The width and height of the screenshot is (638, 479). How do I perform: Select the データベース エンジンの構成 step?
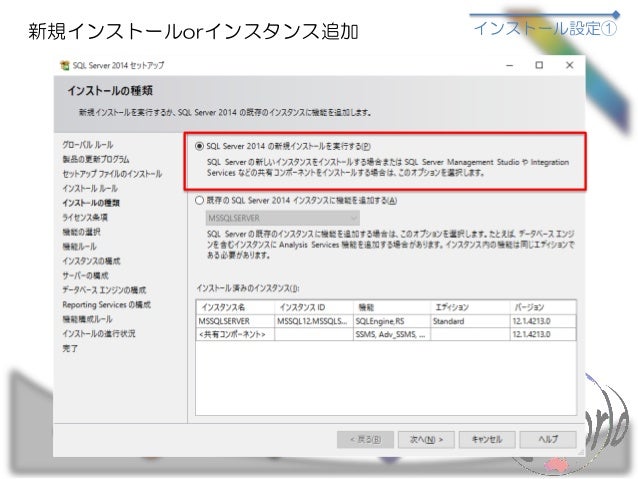(104, 290)
